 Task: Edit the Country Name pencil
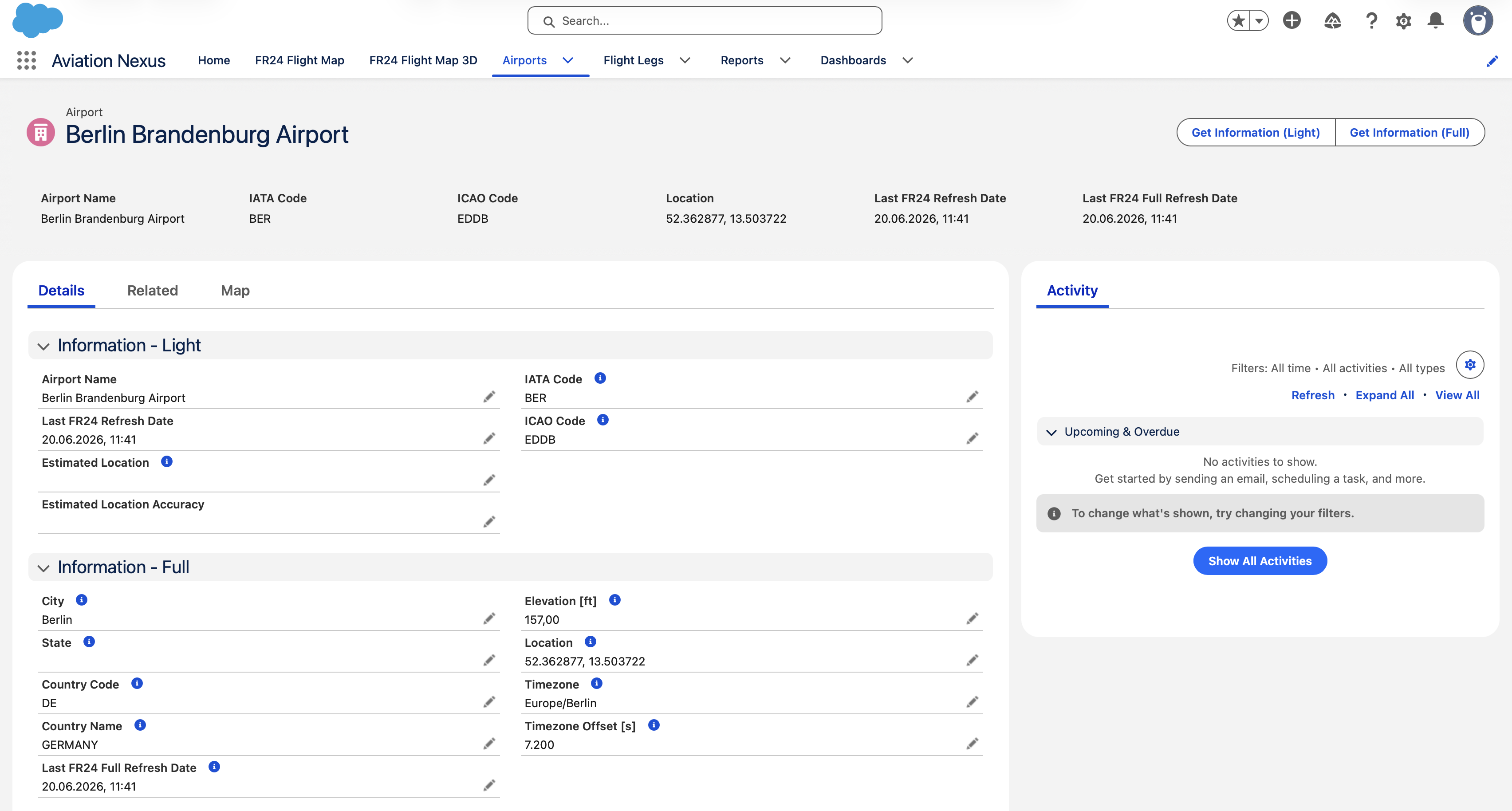[x=489, y=744]
